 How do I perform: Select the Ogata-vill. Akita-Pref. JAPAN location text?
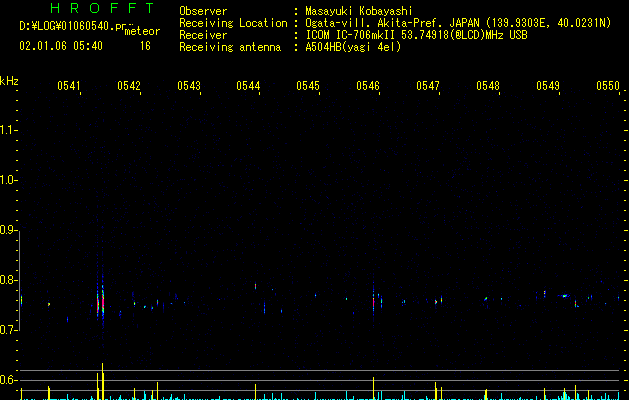tap(392, 23)
